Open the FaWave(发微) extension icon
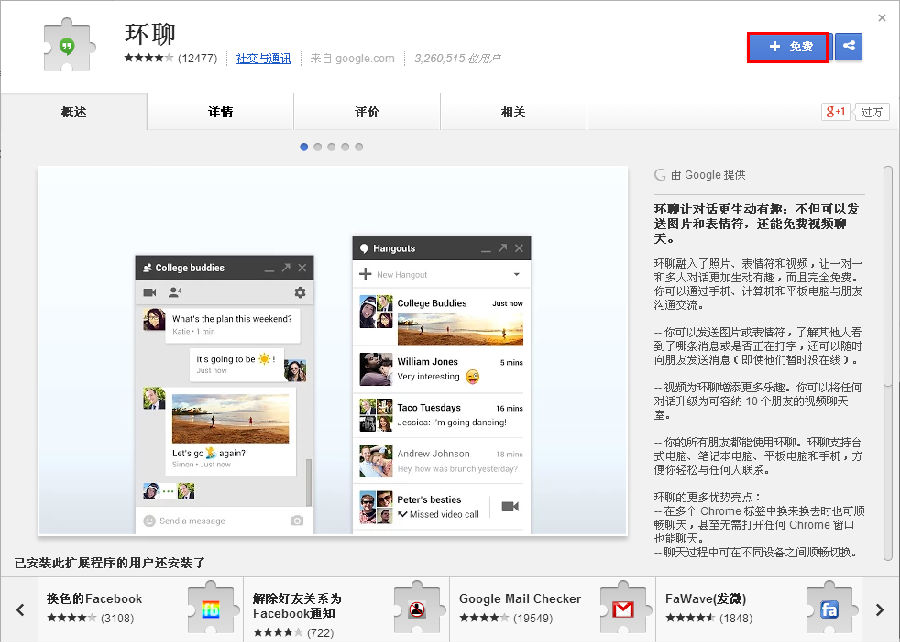Viewport: 900px width, 642px height. click(829, 609)
